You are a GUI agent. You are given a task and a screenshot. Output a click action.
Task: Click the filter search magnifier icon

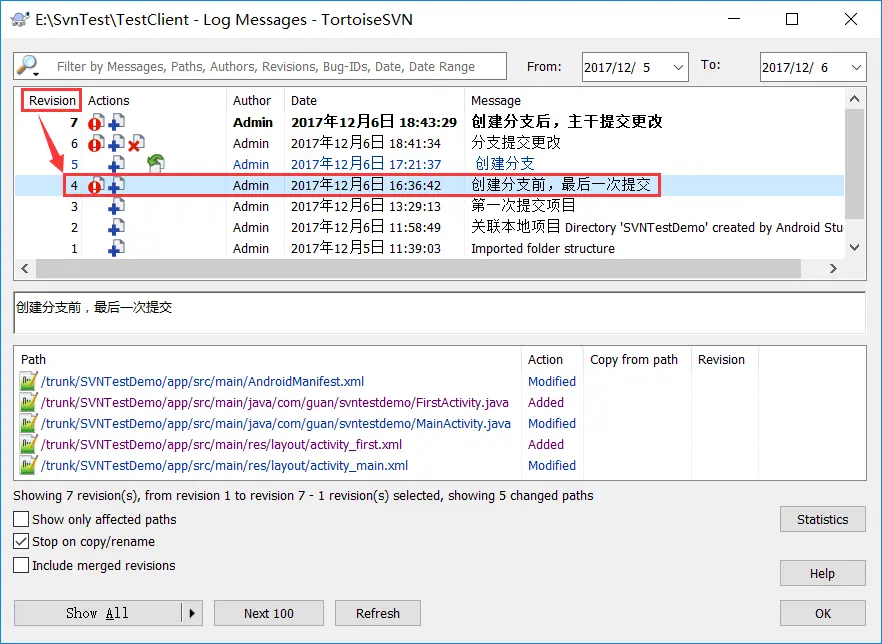click(27, 66)
